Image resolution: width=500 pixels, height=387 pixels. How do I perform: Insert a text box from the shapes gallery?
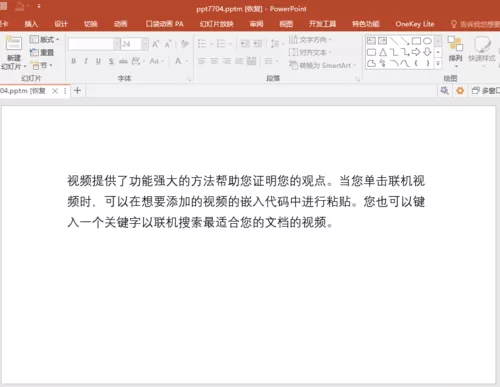tap(371, 41)
